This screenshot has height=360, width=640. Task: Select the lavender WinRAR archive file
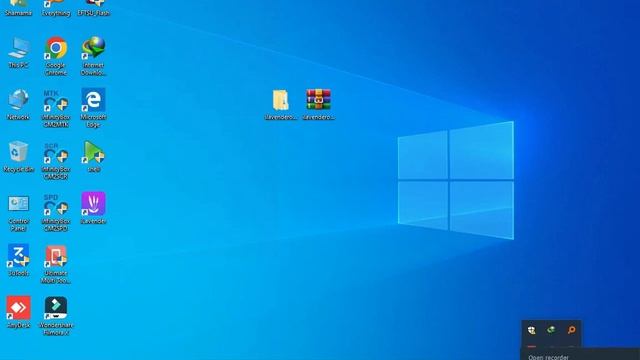(319, 100)
